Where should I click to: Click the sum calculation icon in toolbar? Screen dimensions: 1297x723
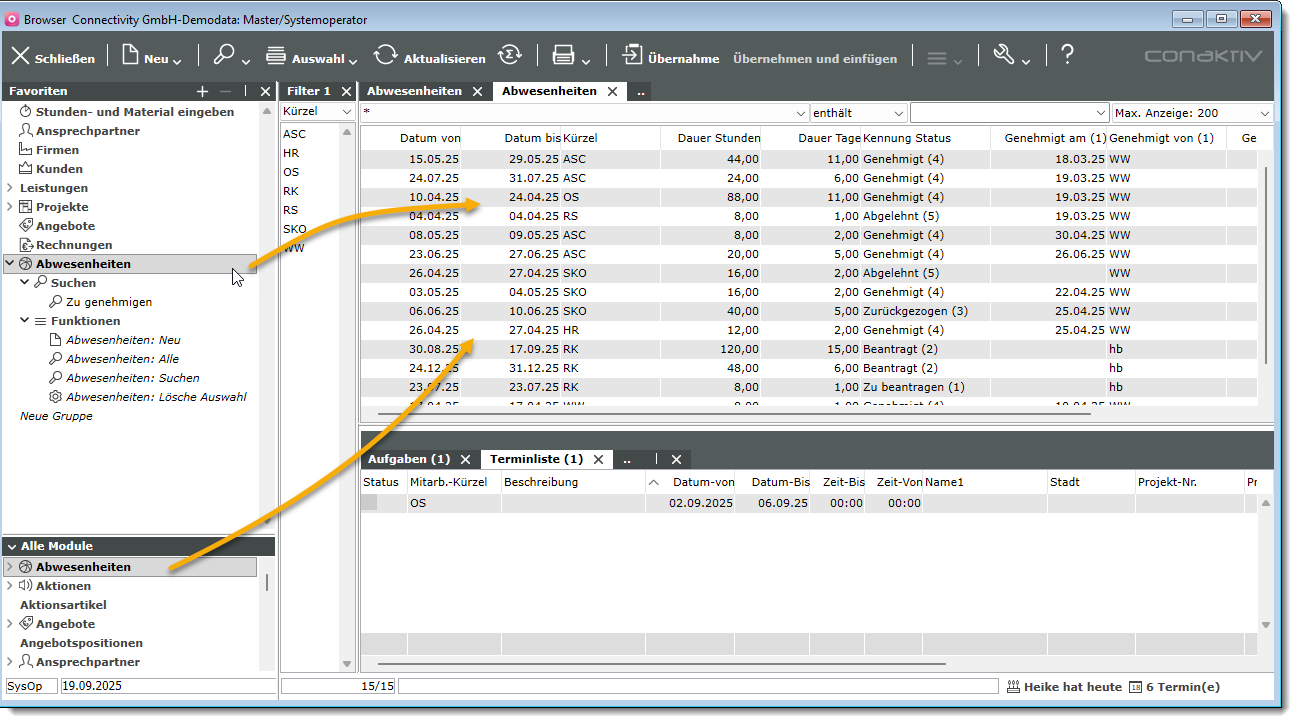pos(510,56)
